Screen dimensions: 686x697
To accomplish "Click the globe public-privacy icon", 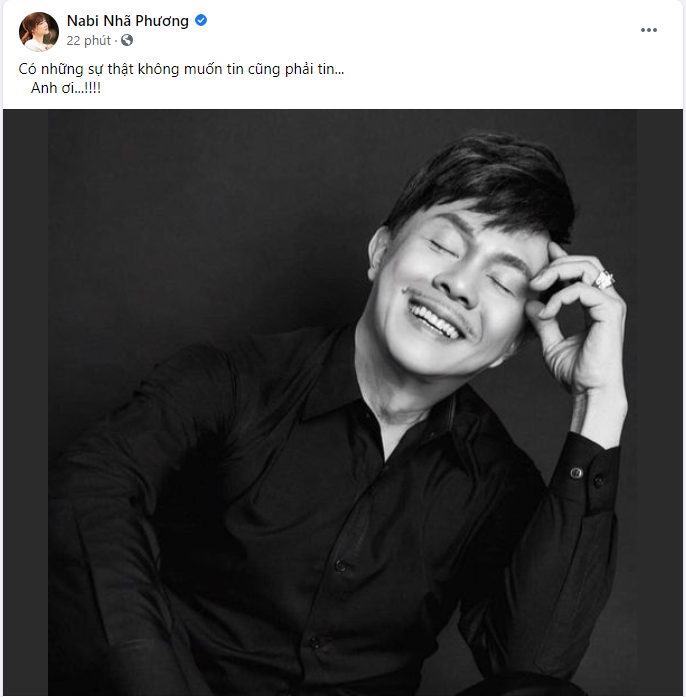I will pyautogui.click(x=127, y=40).
